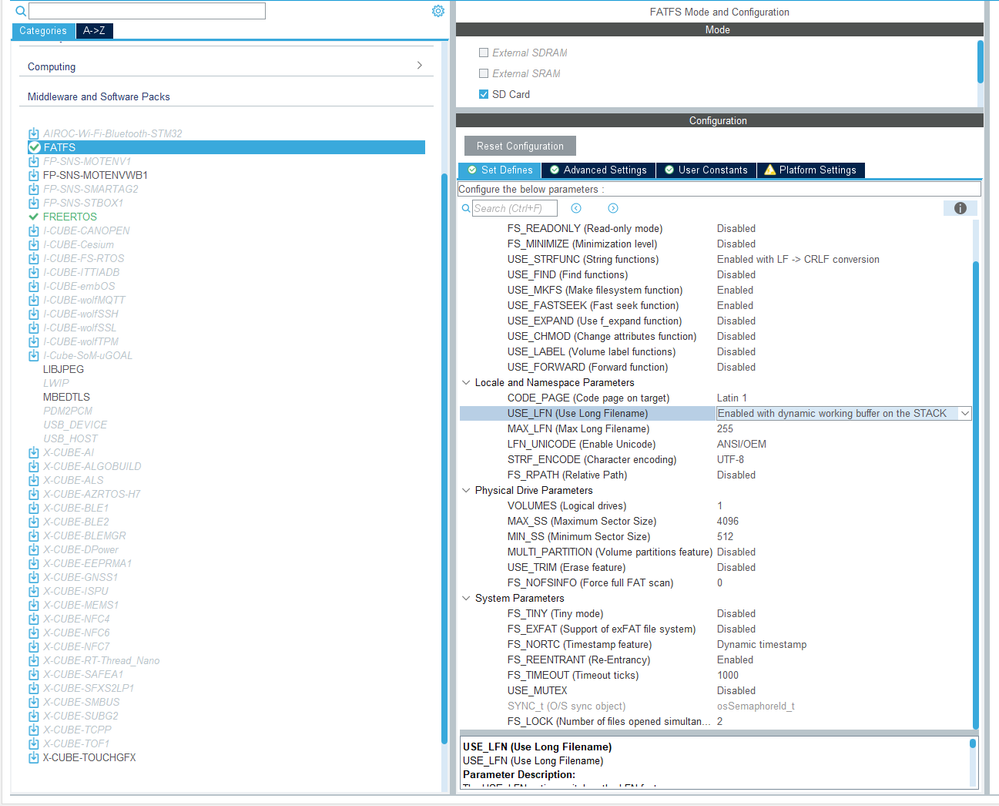This screenshot has width=999, height=806.
Task: Switch to the Categories tab
Action: click(x=43, y=31)
